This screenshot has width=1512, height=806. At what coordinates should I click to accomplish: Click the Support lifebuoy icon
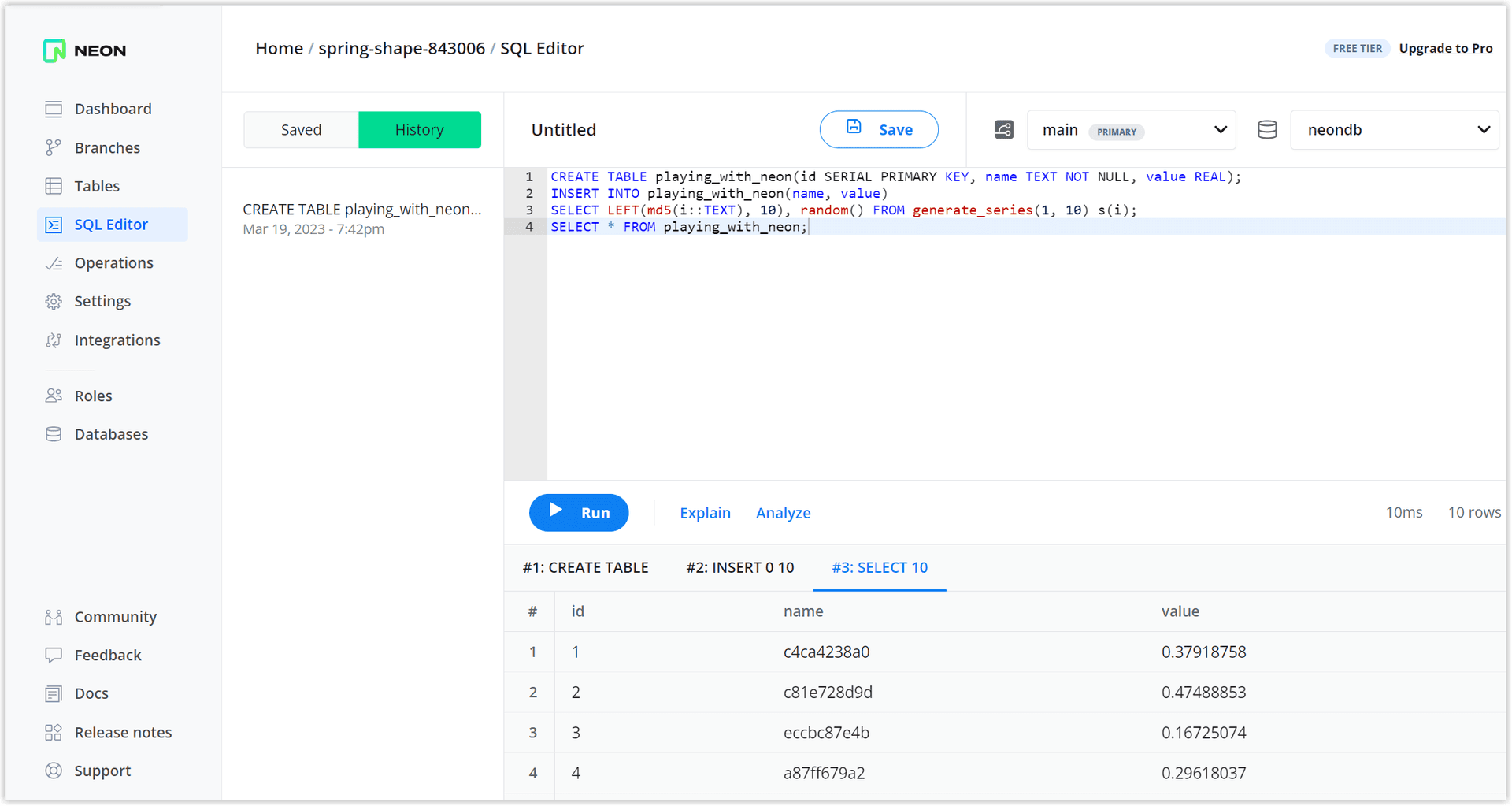coord(54,771)
